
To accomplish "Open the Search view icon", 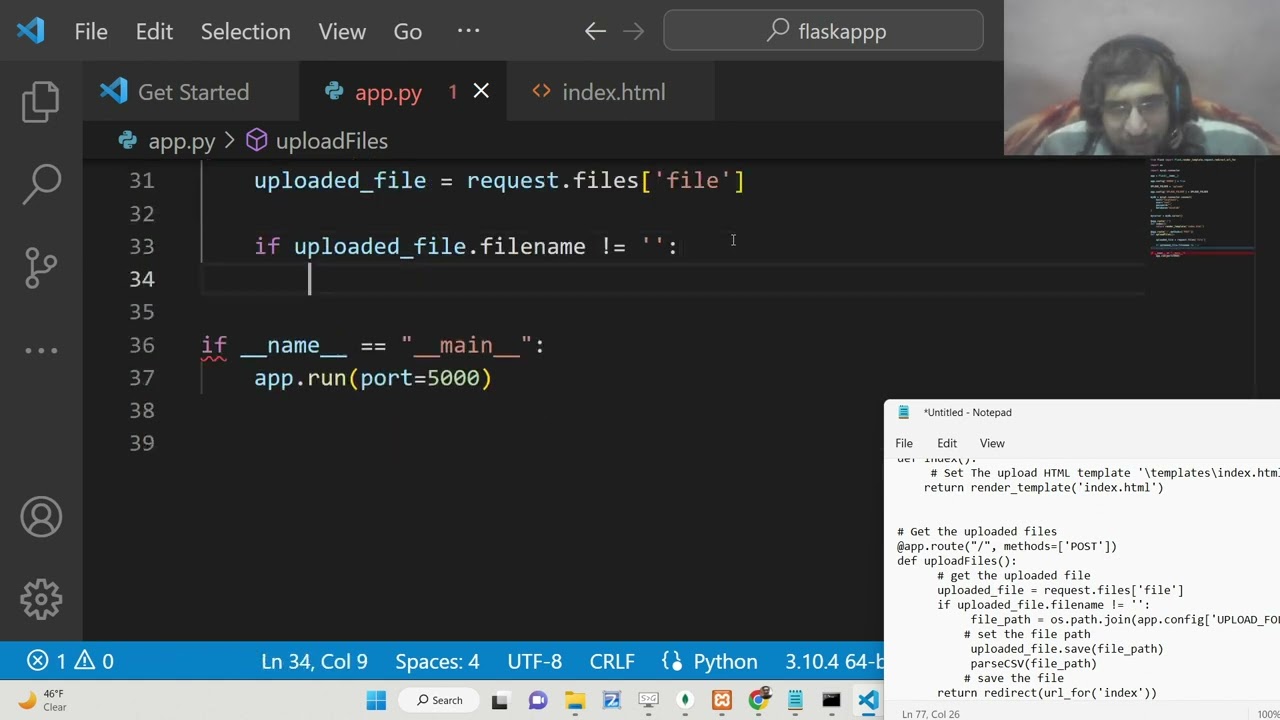I will [41, 184].
